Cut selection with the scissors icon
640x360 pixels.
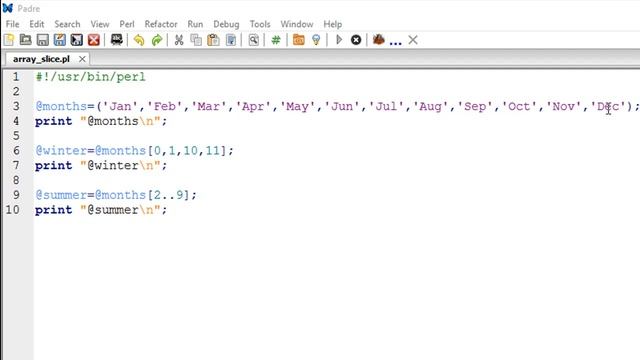coord(179,40)
